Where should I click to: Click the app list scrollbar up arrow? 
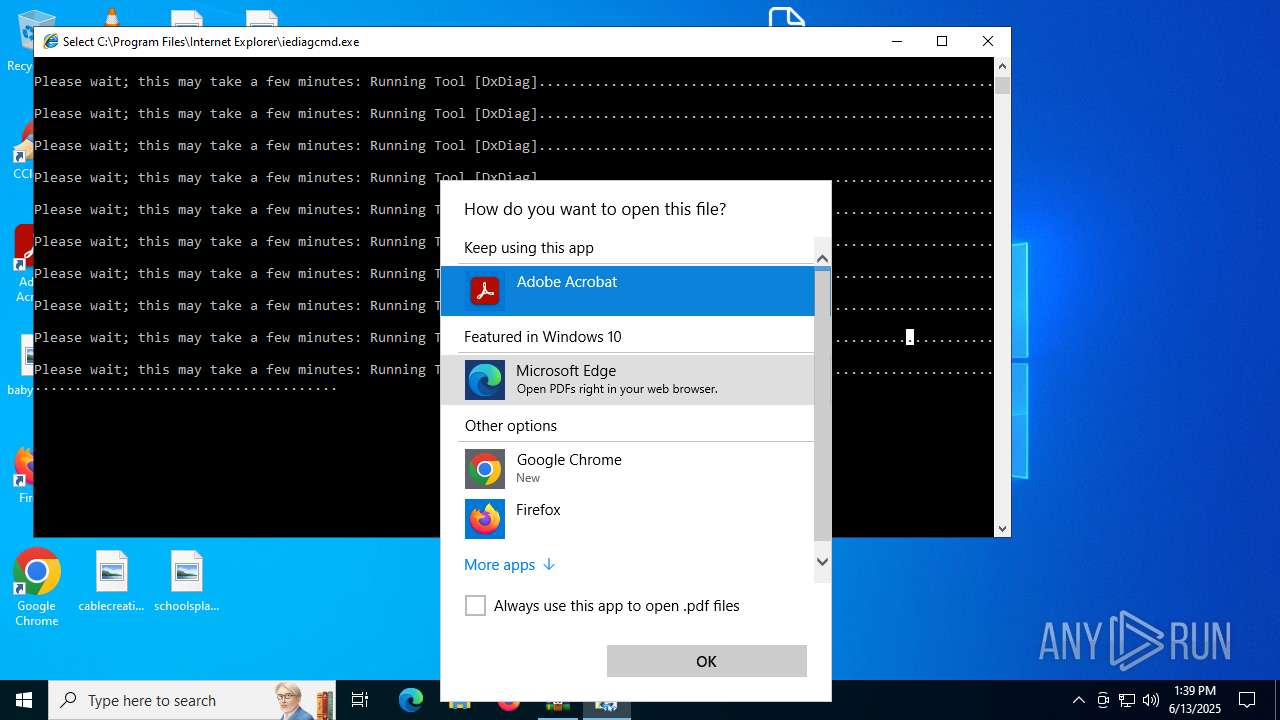[x=823, y=258]
